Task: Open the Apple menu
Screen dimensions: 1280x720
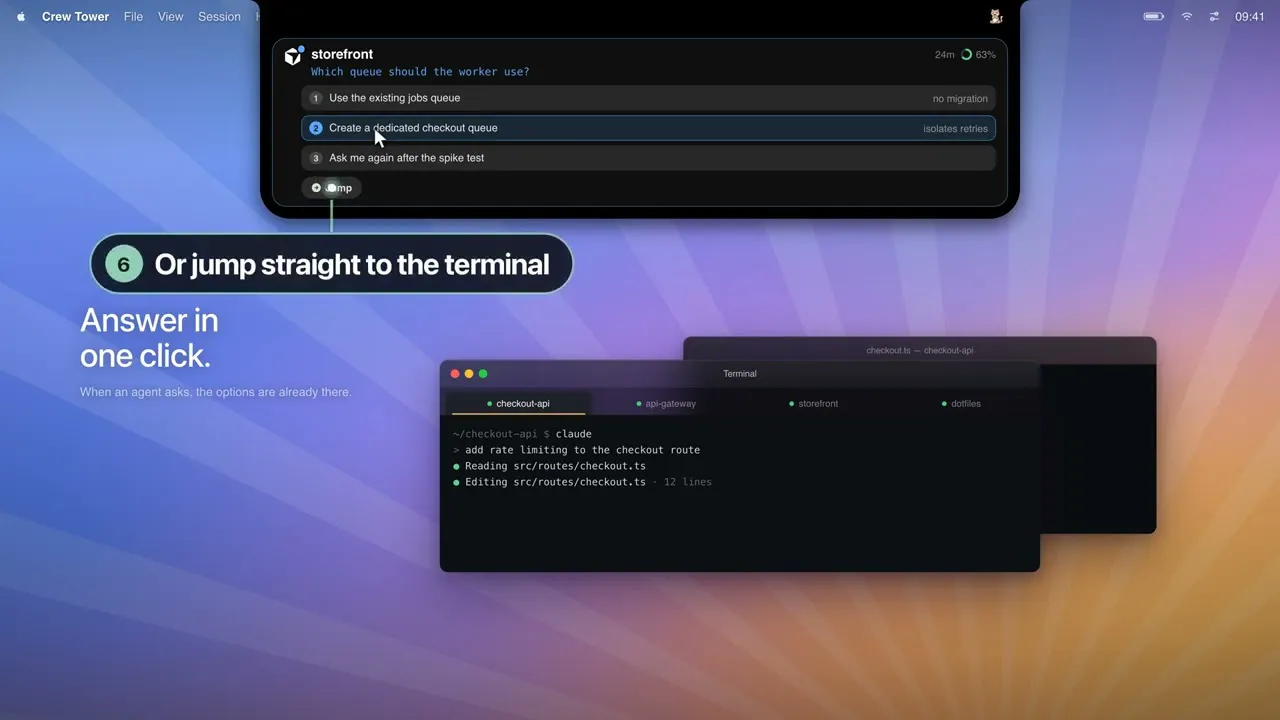Action: click(21, 16)
